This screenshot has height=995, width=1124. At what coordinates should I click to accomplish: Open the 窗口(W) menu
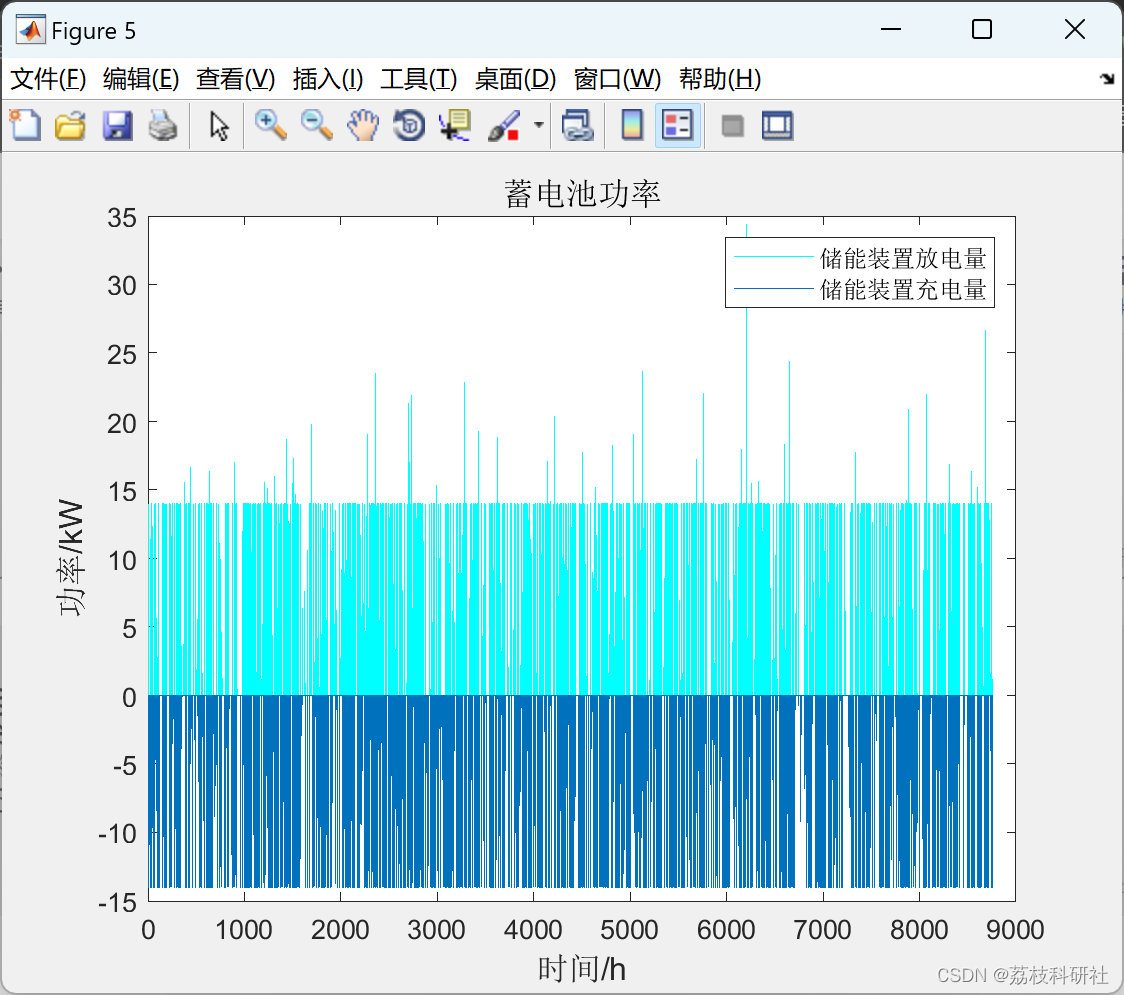pos(617,79)
